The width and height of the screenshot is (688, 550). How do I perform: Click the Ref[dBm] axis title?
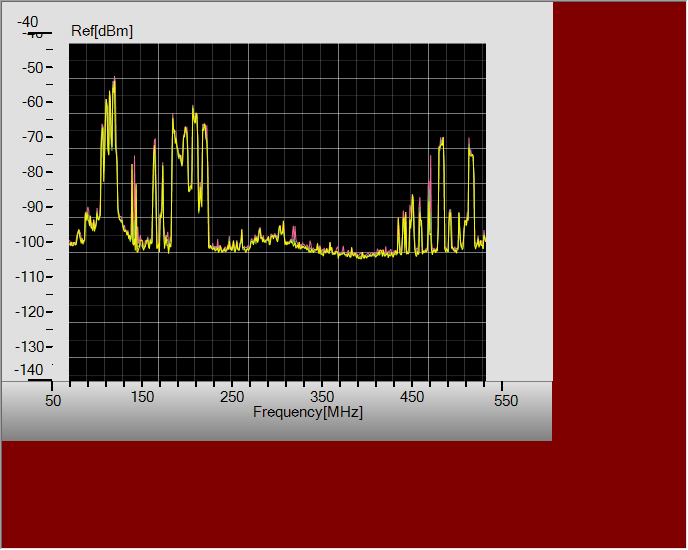click(102, 31)
